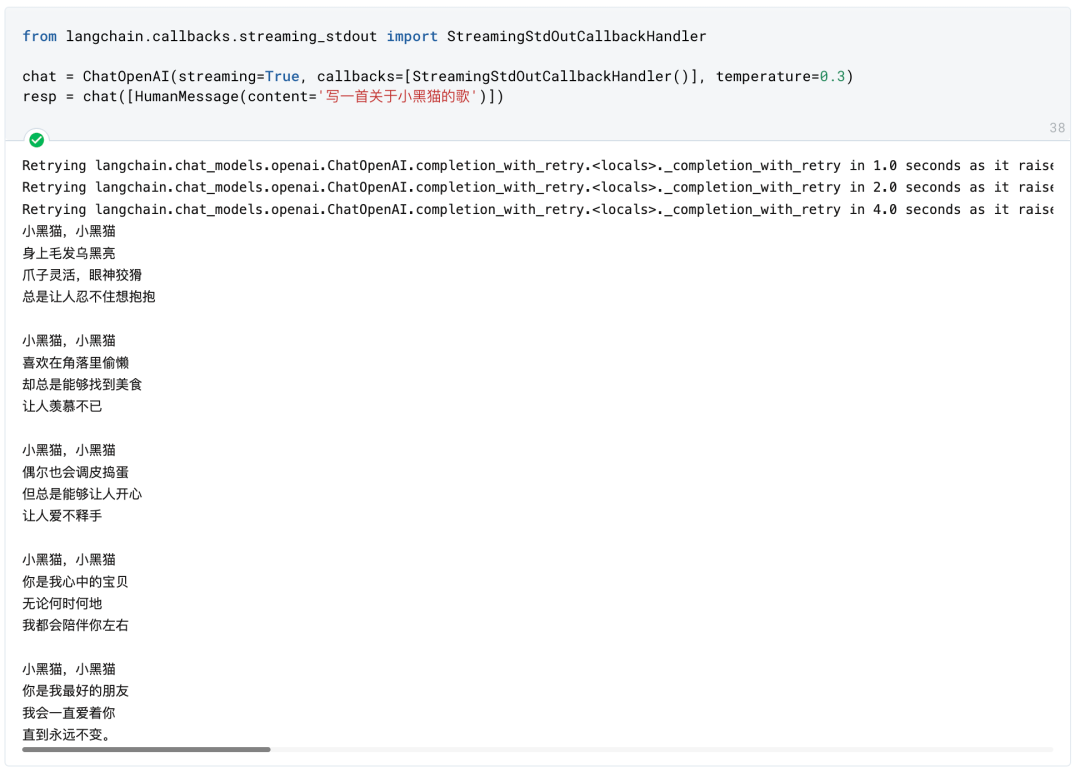The image size is (1080, 776).
Task: Click the output line '偶尔也会调皮捣蛋'
Action: coord(76,472)
